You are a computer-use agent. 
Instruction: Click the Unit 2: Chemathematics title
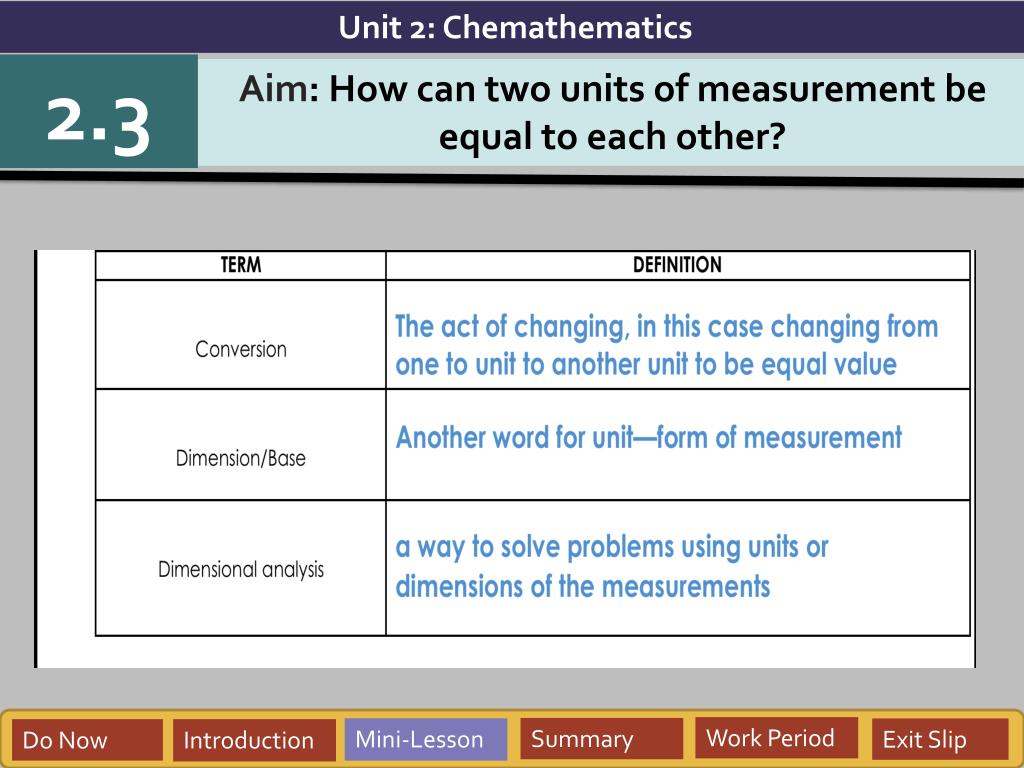[x=515, y=27]
